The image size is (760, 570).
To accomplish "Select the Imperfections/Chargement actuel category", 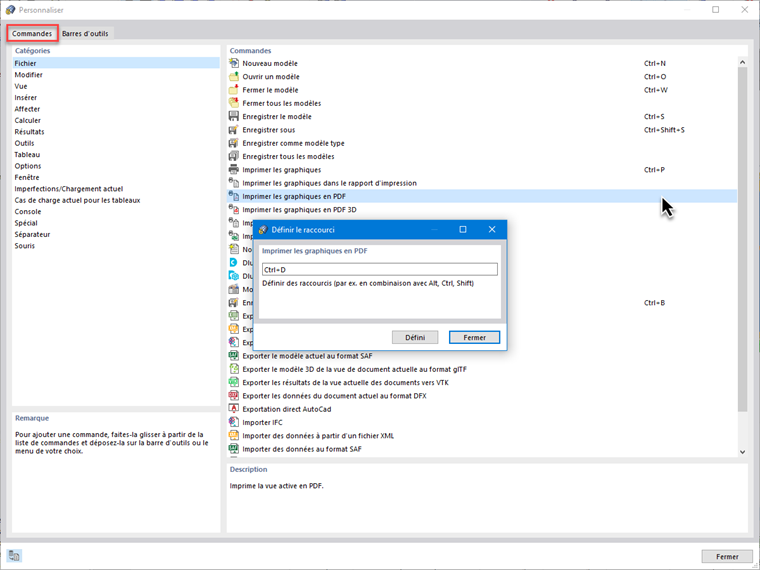I will coord(69,189).
